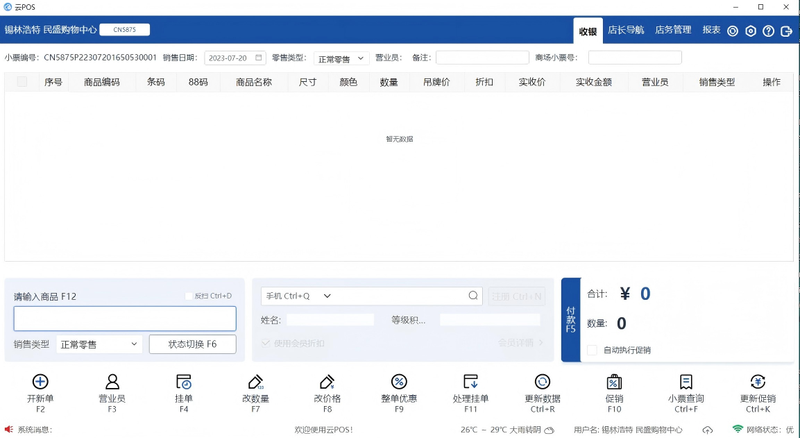Switch to the 店长导航 tab
Image resolution: width=800 pixels, height=438 pixels.
(626, 30)
